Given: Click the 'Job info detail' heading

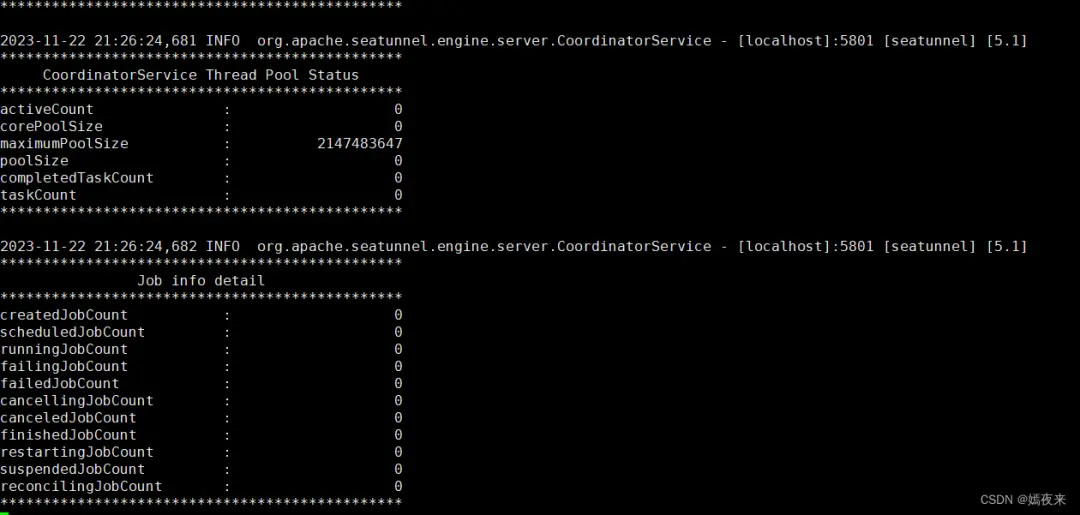Looking at the screenshot, I should (200, 281).
